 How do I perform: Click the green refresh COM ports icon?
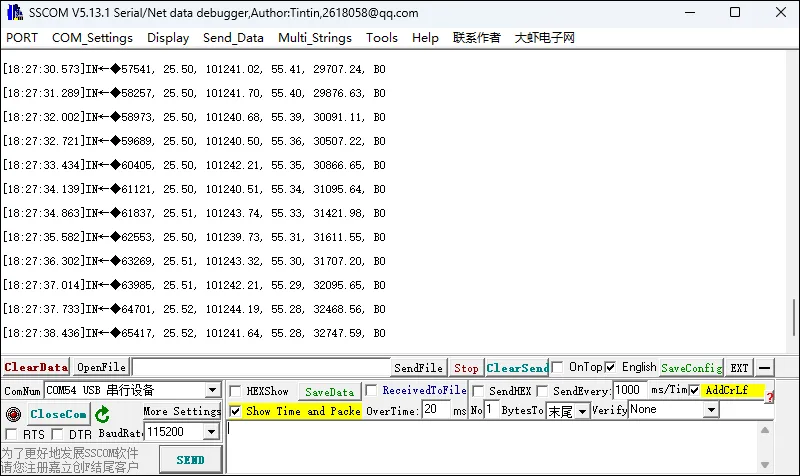coord(103,413)
